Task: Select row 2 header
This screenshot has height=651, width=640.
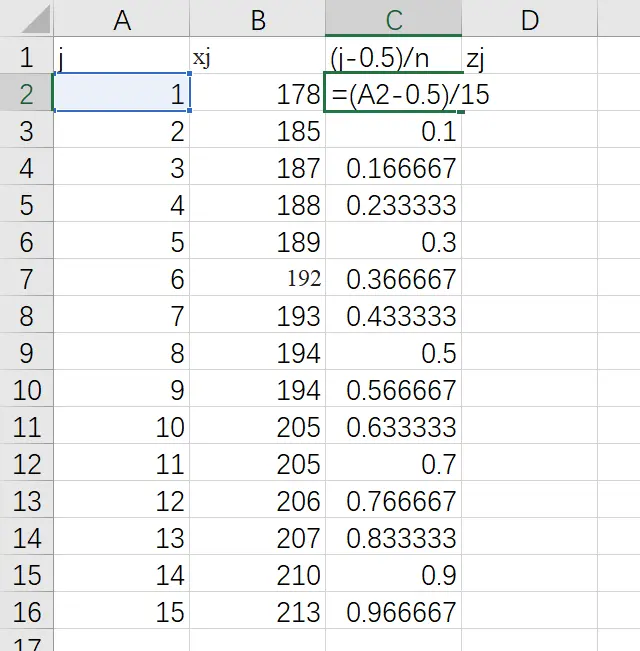Action: tap(27, 92)
